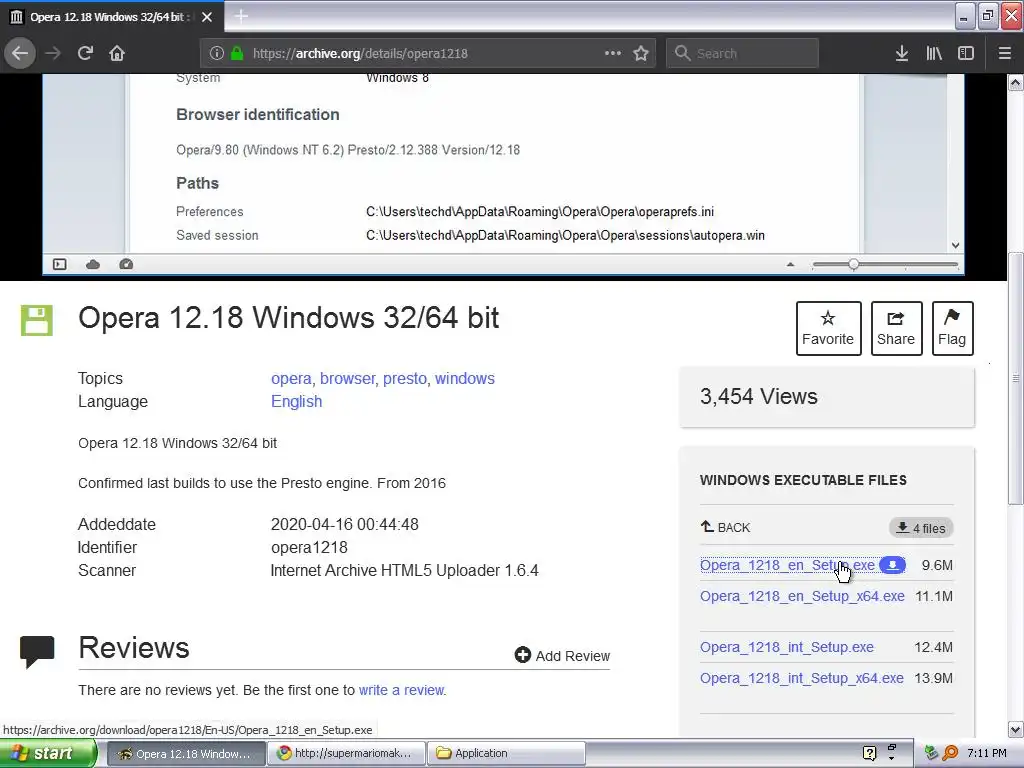1024x768 pixels.
Task: Click the panel toggle icon in screenshot viewer
Action: coord(59,264)
